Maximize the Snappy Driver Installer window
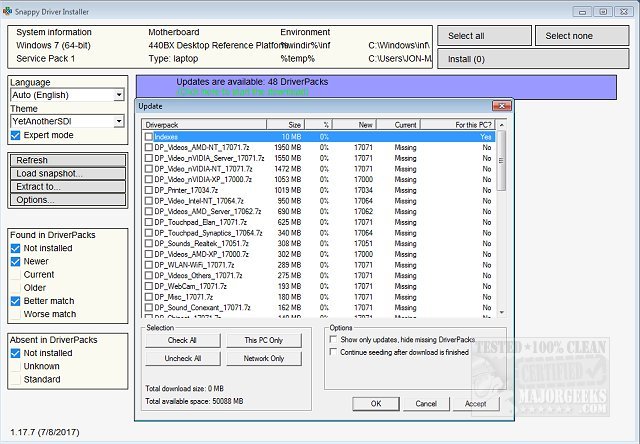640x444 pixels. tap(603, 11)
